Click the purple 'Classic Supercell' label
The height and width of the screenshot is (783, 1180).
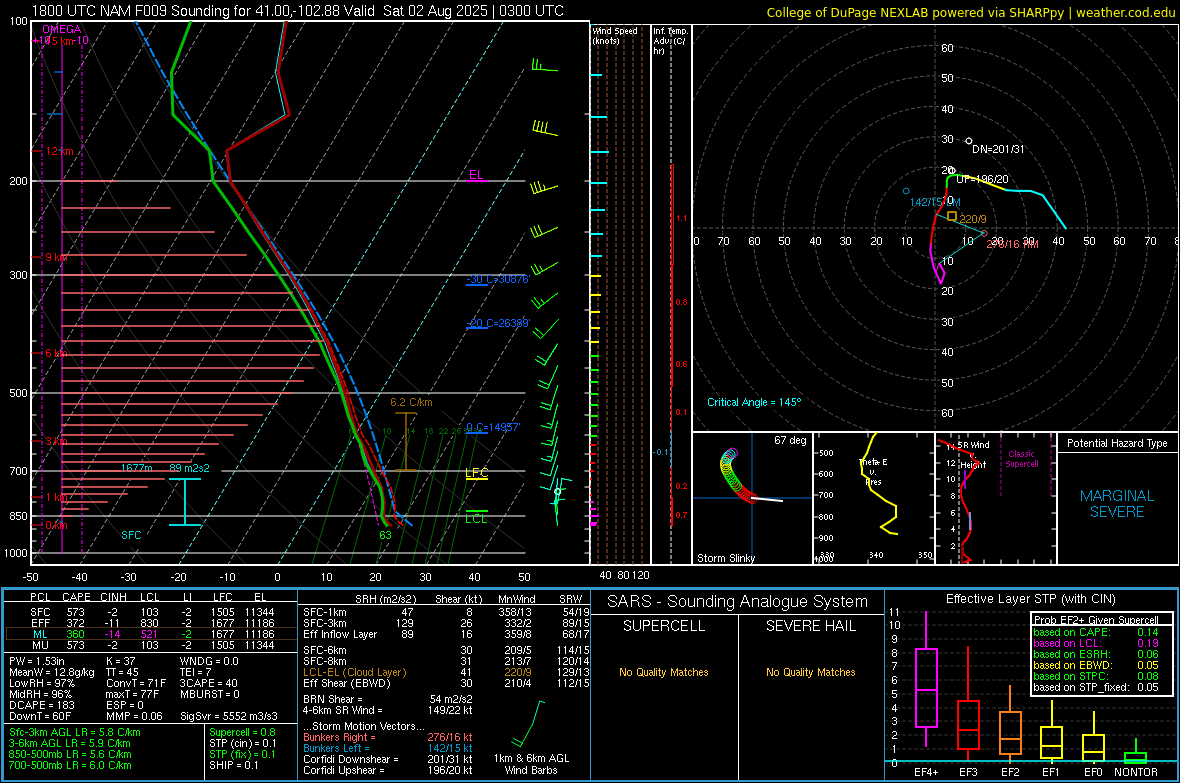[1021, 459]
